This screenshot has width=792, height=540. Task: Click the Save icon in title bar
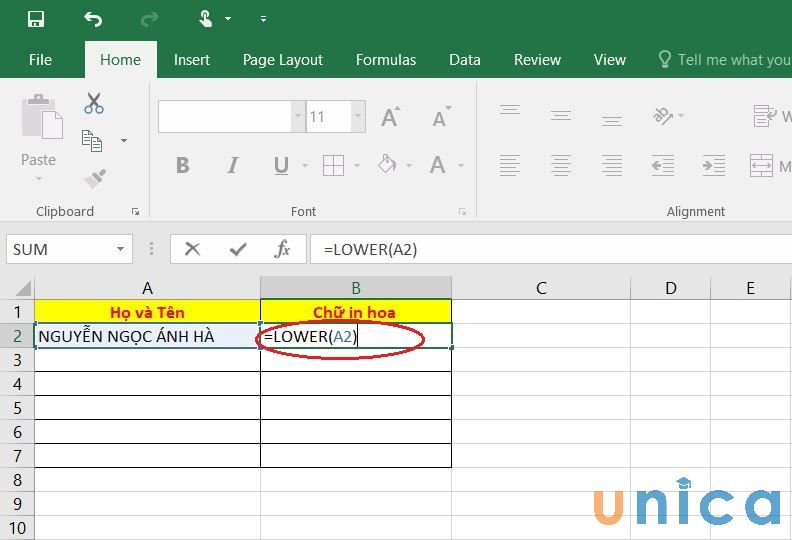click(36, 19)
